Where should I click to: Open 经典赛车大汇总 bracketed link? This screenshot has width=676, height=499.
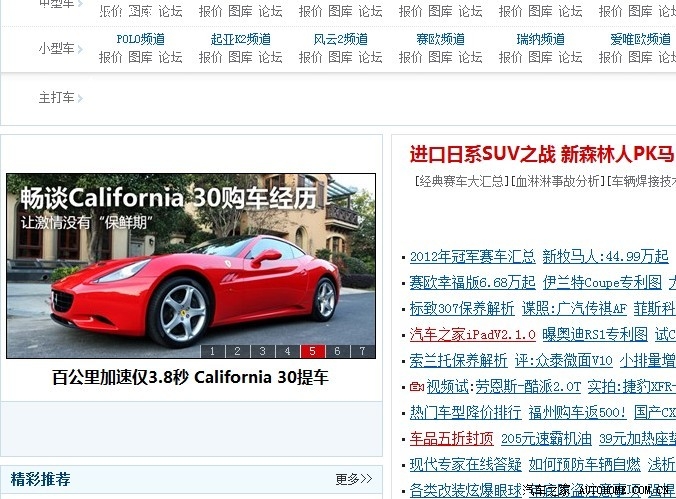point(459,181)
